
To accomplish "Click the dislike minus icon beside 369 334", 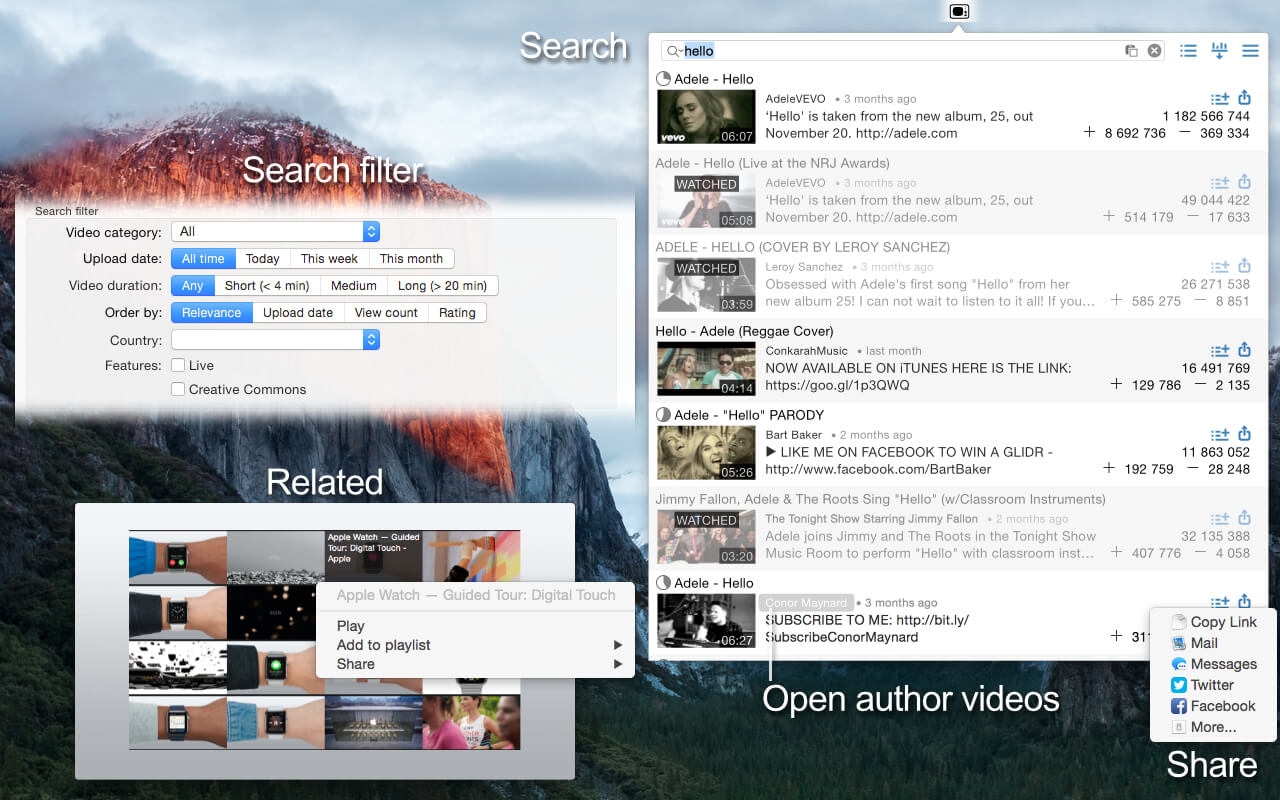I will [x=1185, y=132].
